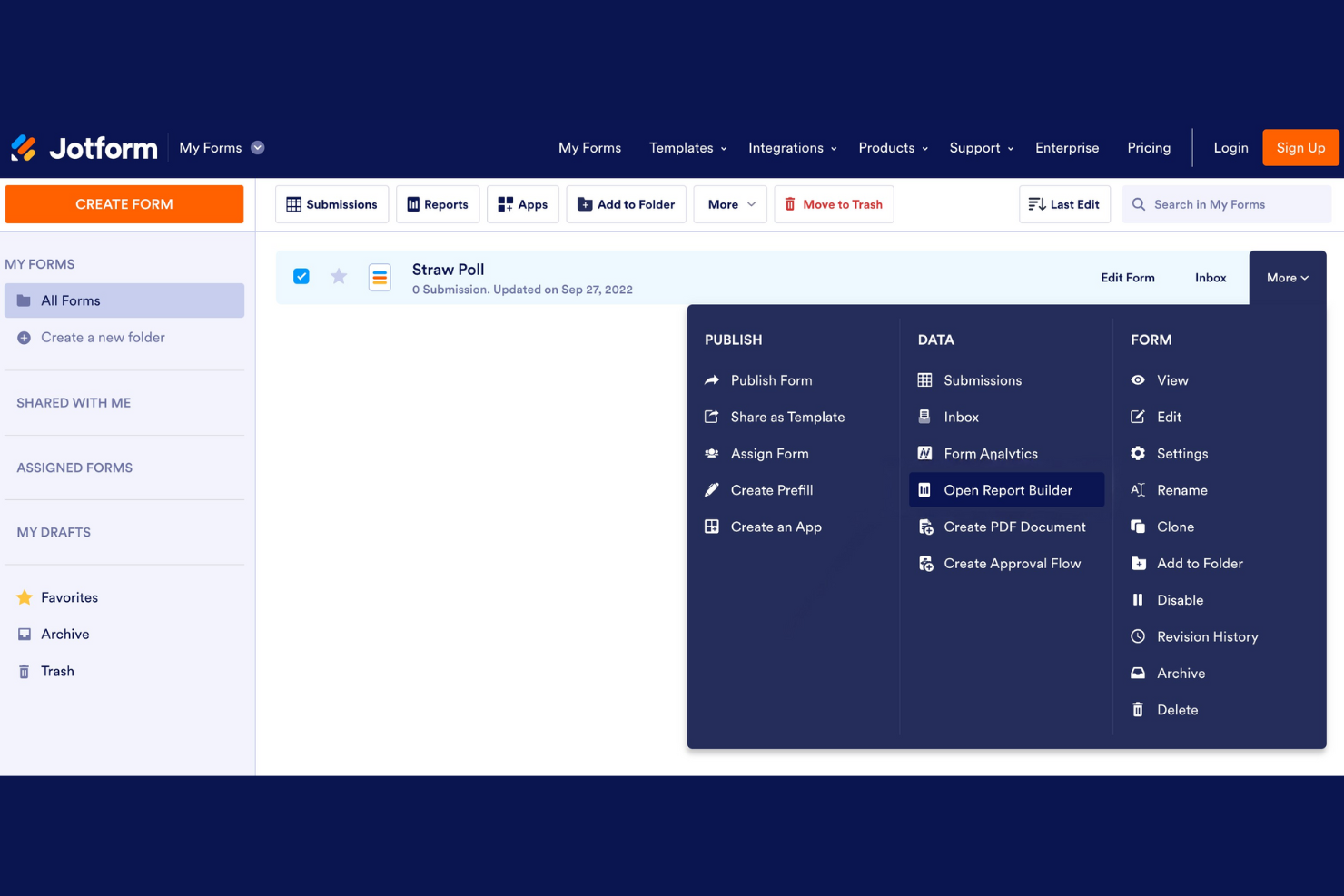Click the Publish Form arrow icon
The height and width of the screenshot is (896, 1344).
click(712, 380)
